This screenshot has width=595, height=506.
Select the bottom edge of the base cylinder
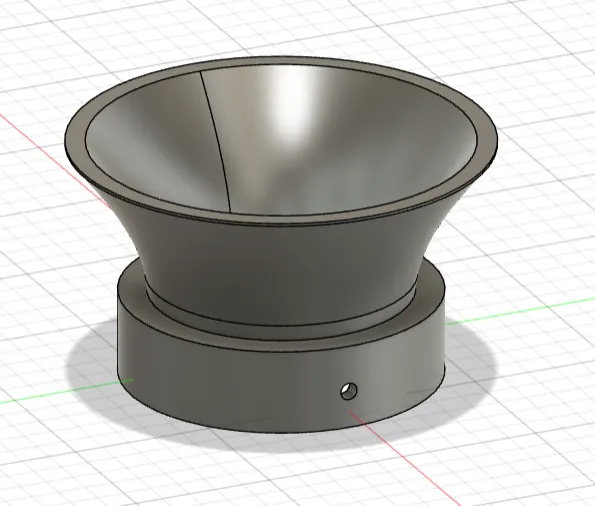[281, 433]
